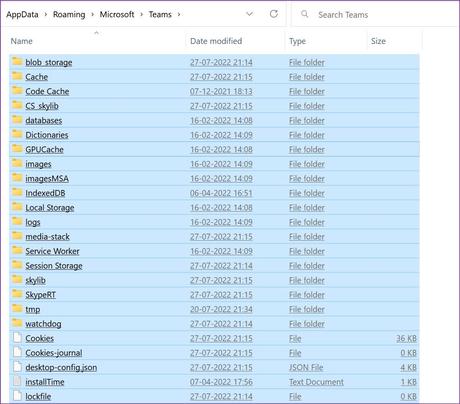The height and width of the screenshot is (404, 460).
Task: Click the installTime text document icon
Action: [x=17, y=381]
